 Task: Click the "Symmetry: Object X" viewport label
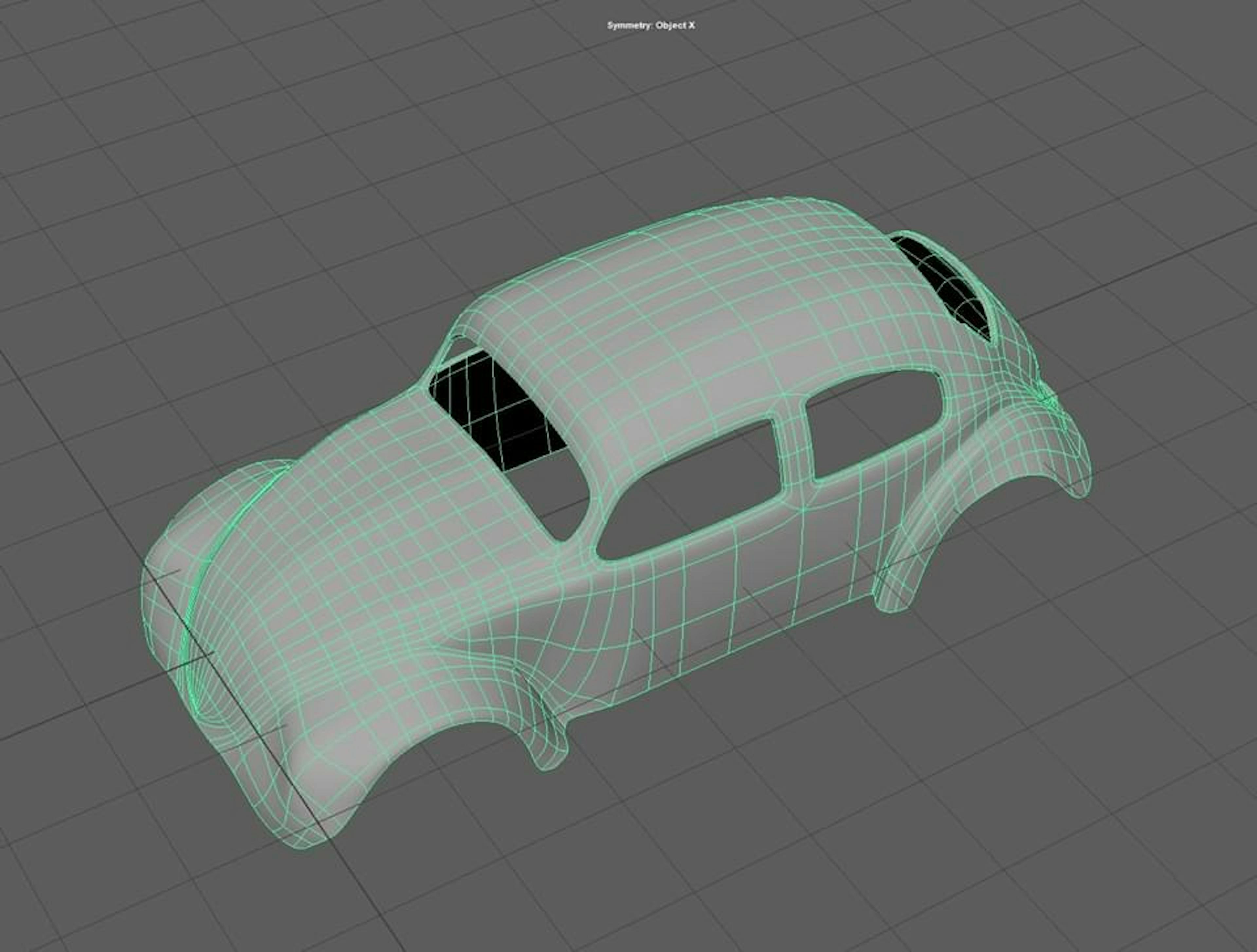[x=651, y=26]
